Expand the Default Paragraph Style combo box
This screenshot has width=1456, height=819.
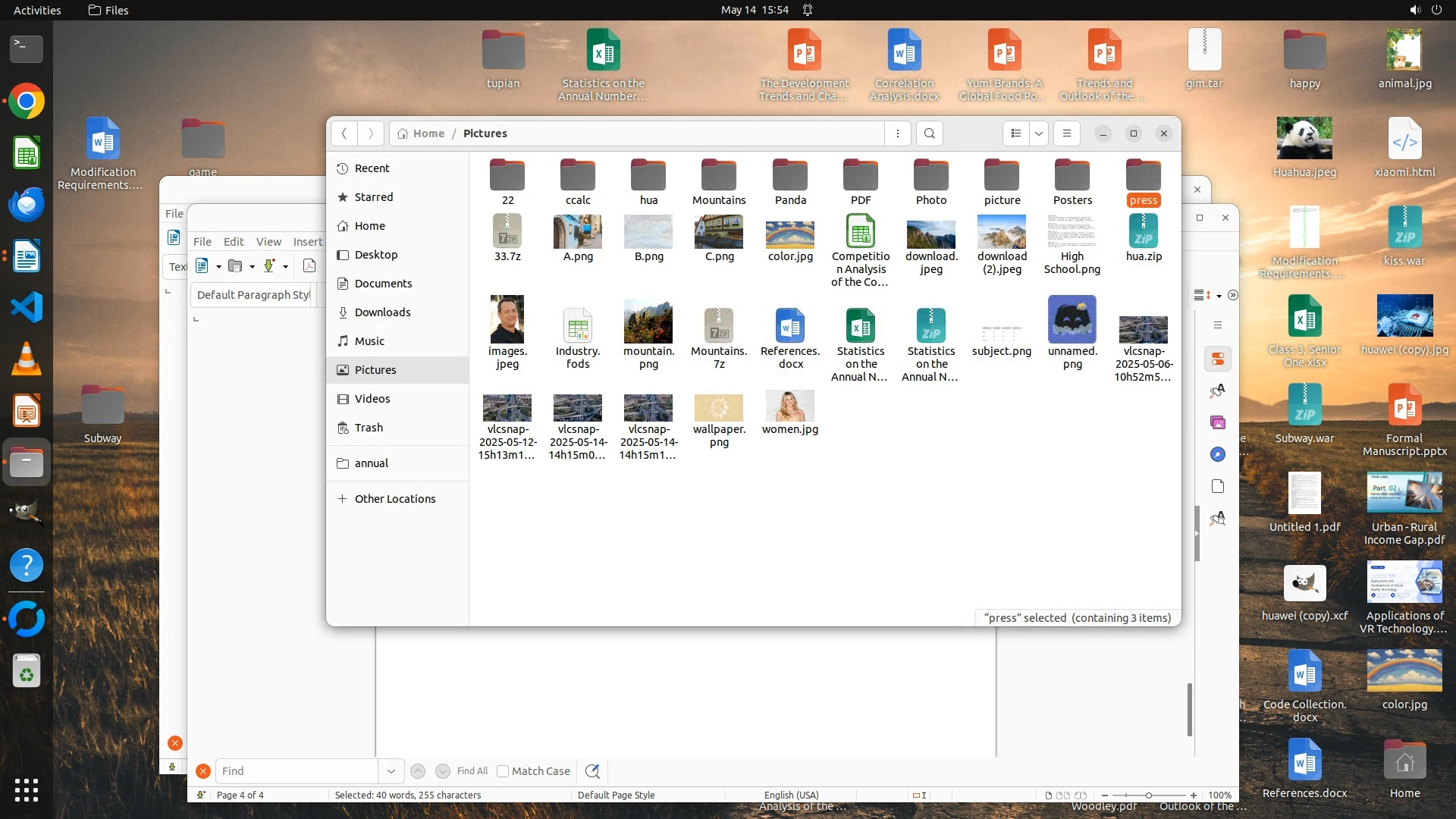(x=253, y=295)
